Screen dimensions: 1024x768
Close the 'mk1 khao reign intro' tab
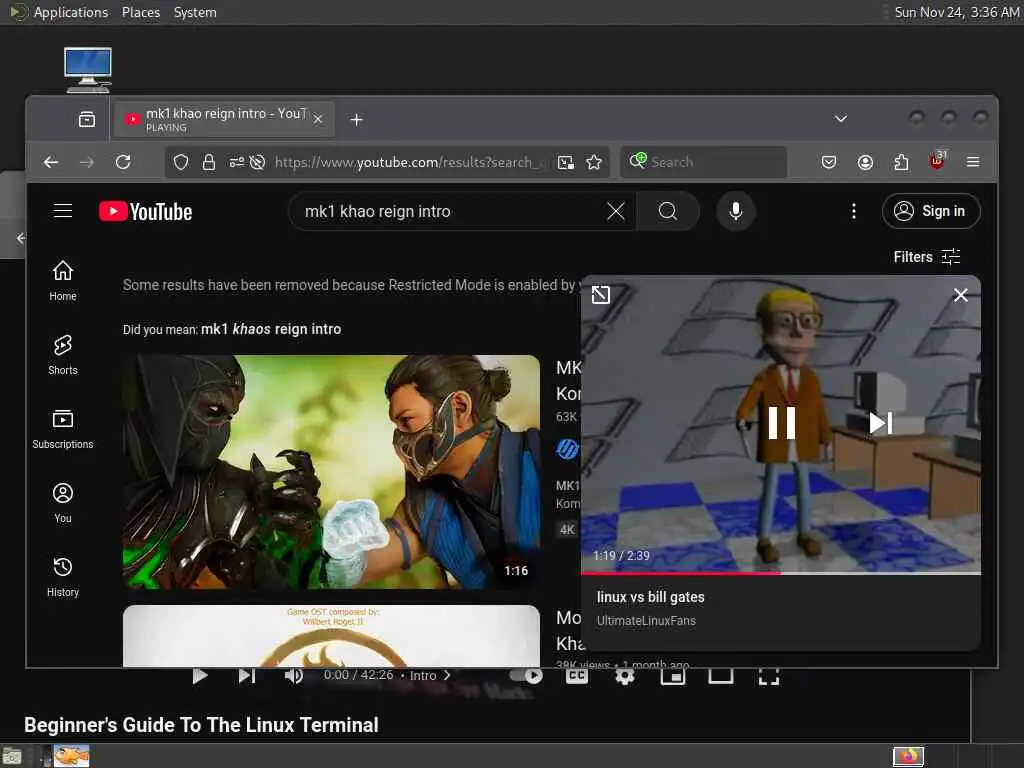317,120
